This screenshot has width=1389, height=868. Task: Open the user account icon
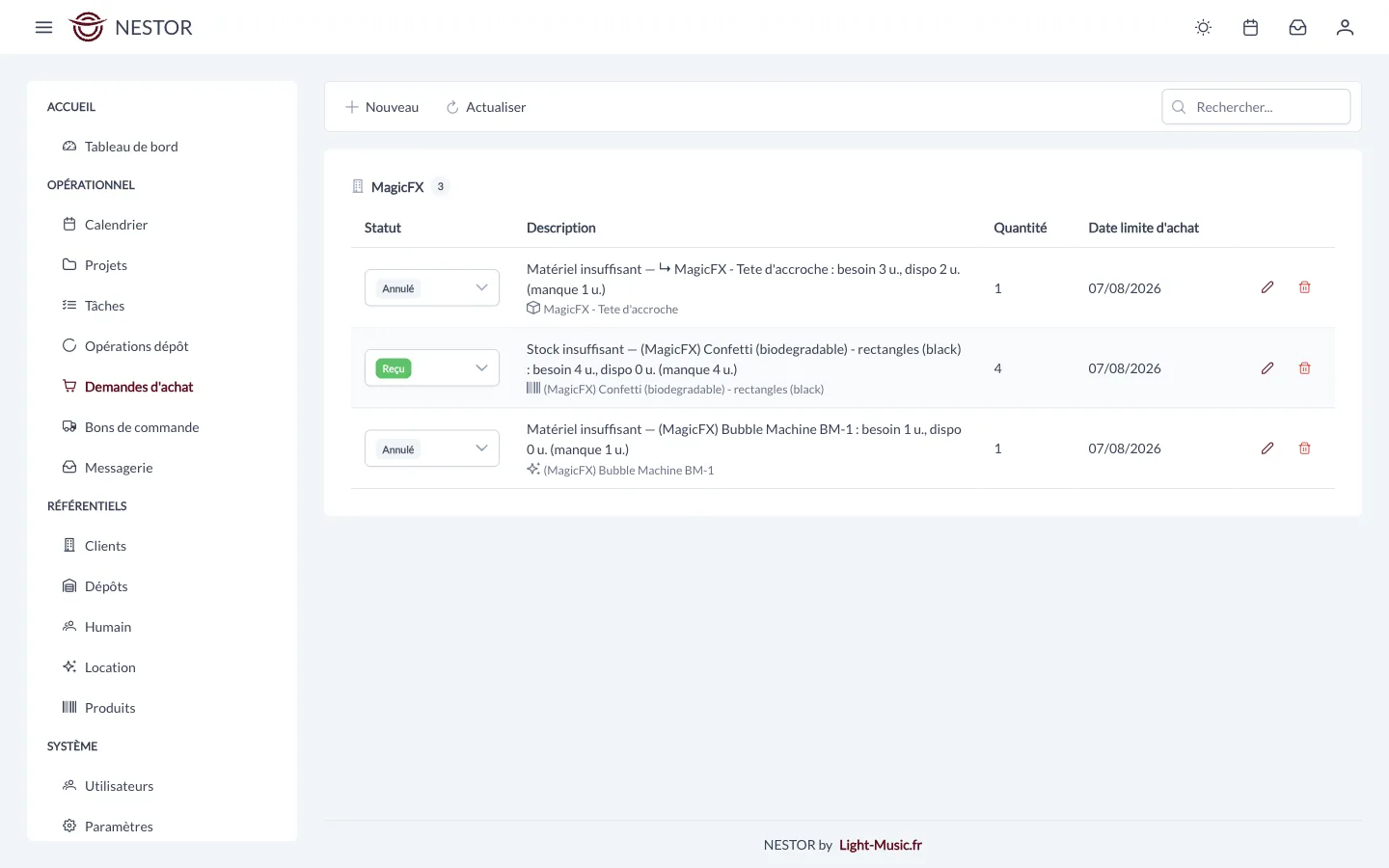[1345, 27]
